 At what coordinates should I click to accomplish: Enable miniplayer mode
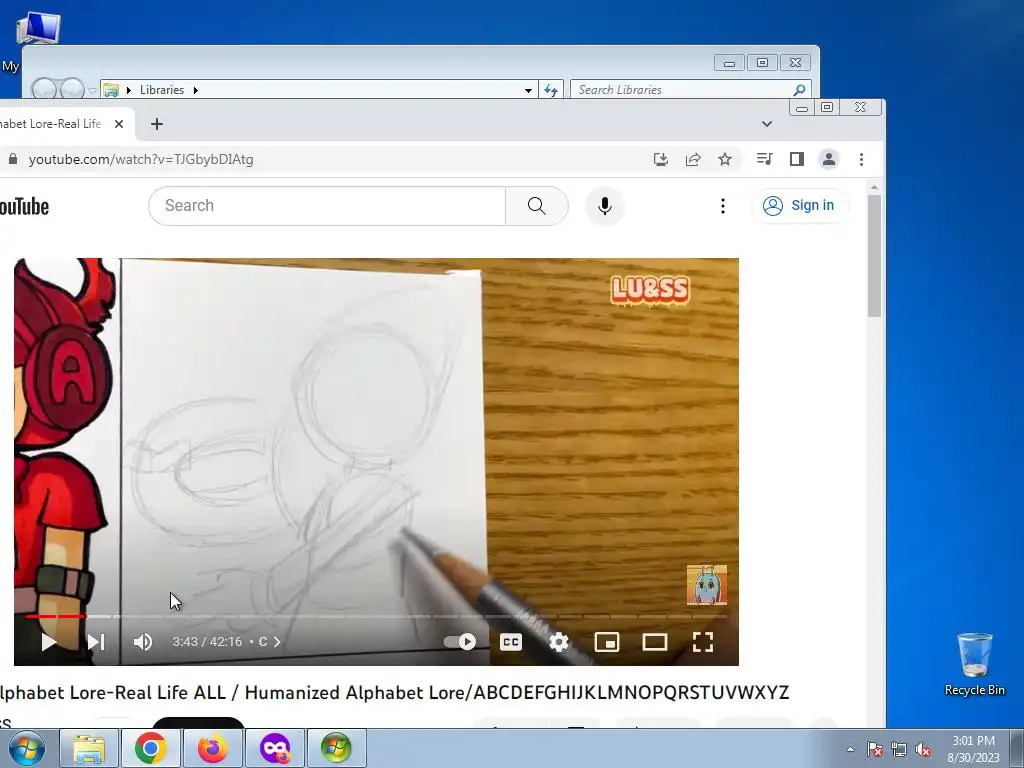coord(607,642)
